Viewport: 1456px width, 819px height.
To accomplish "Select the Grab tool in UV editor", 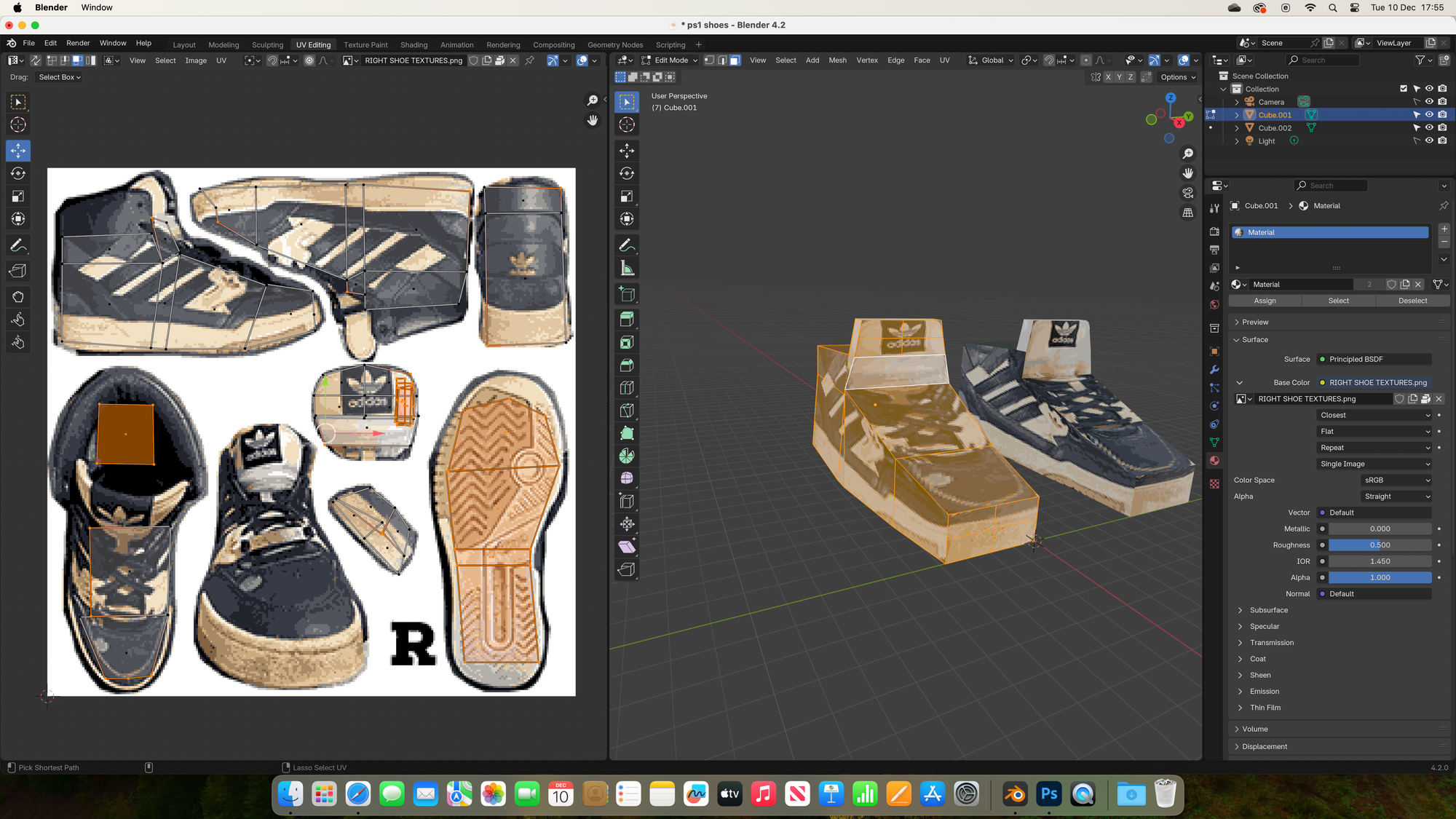I will [x=18, y=296].
